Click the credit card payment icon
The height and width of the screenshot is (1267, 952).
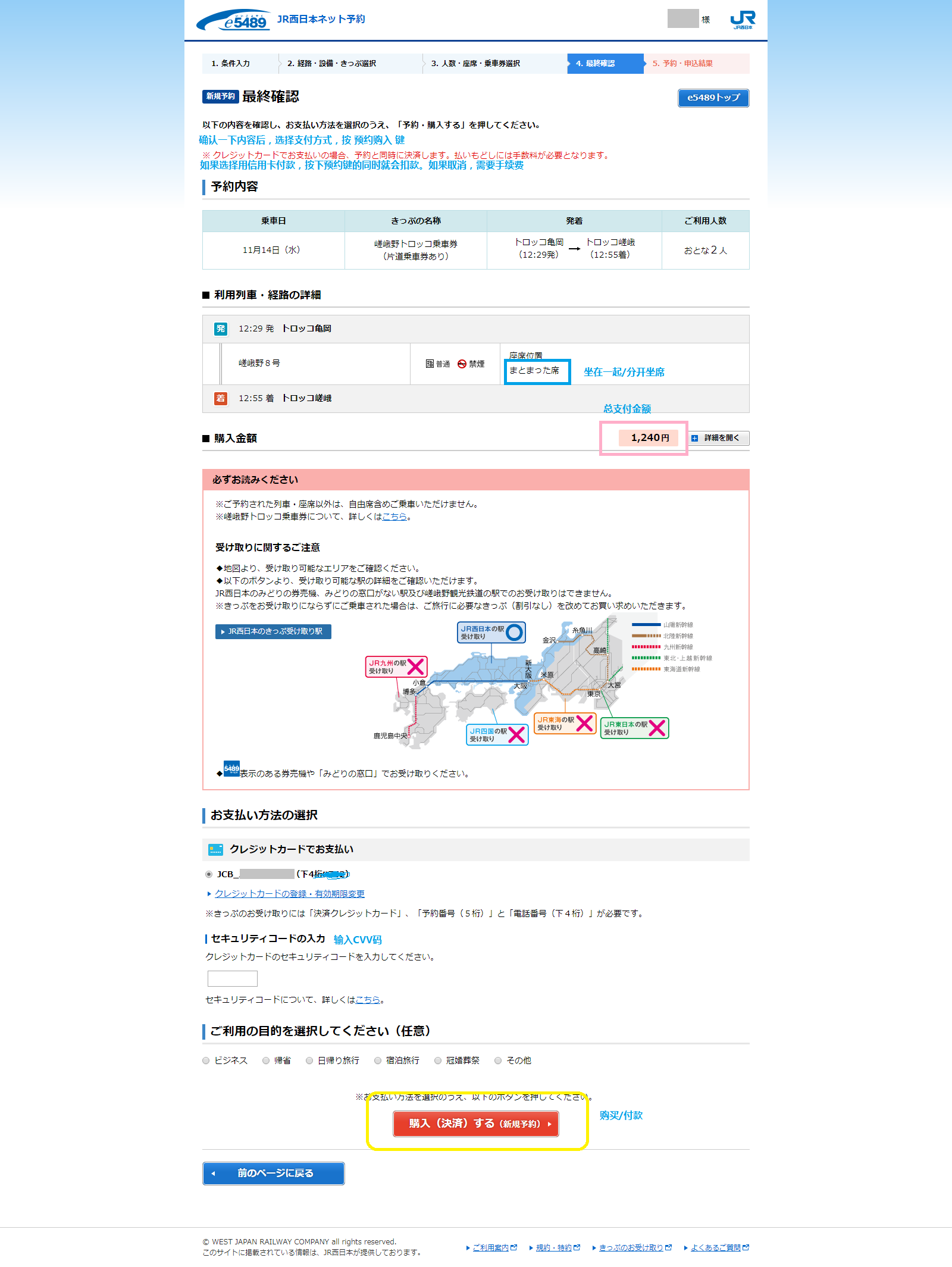click(215, 849)
